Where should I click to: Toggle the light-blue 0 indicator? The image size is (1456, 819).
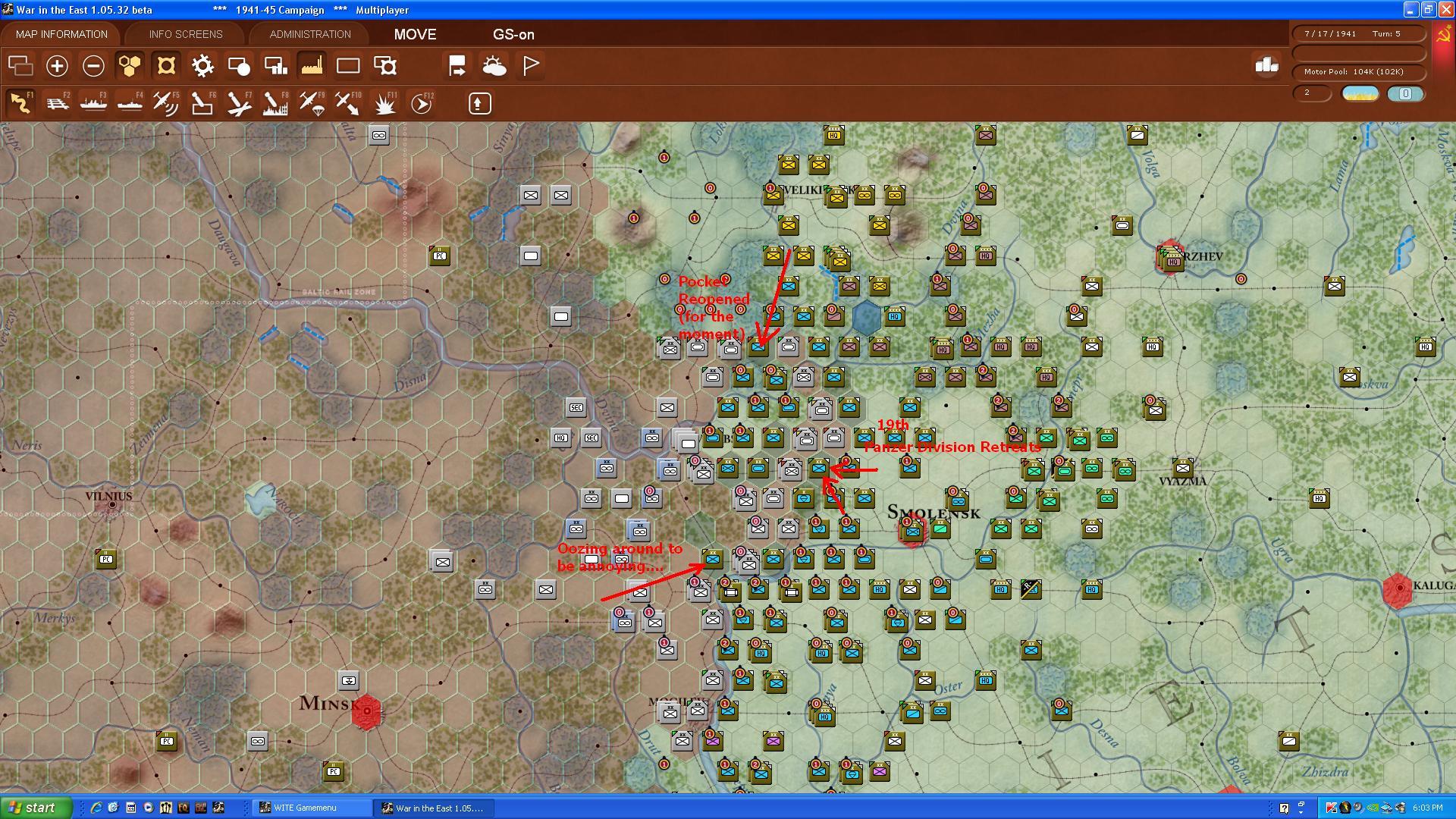(x=1405, y=93)
